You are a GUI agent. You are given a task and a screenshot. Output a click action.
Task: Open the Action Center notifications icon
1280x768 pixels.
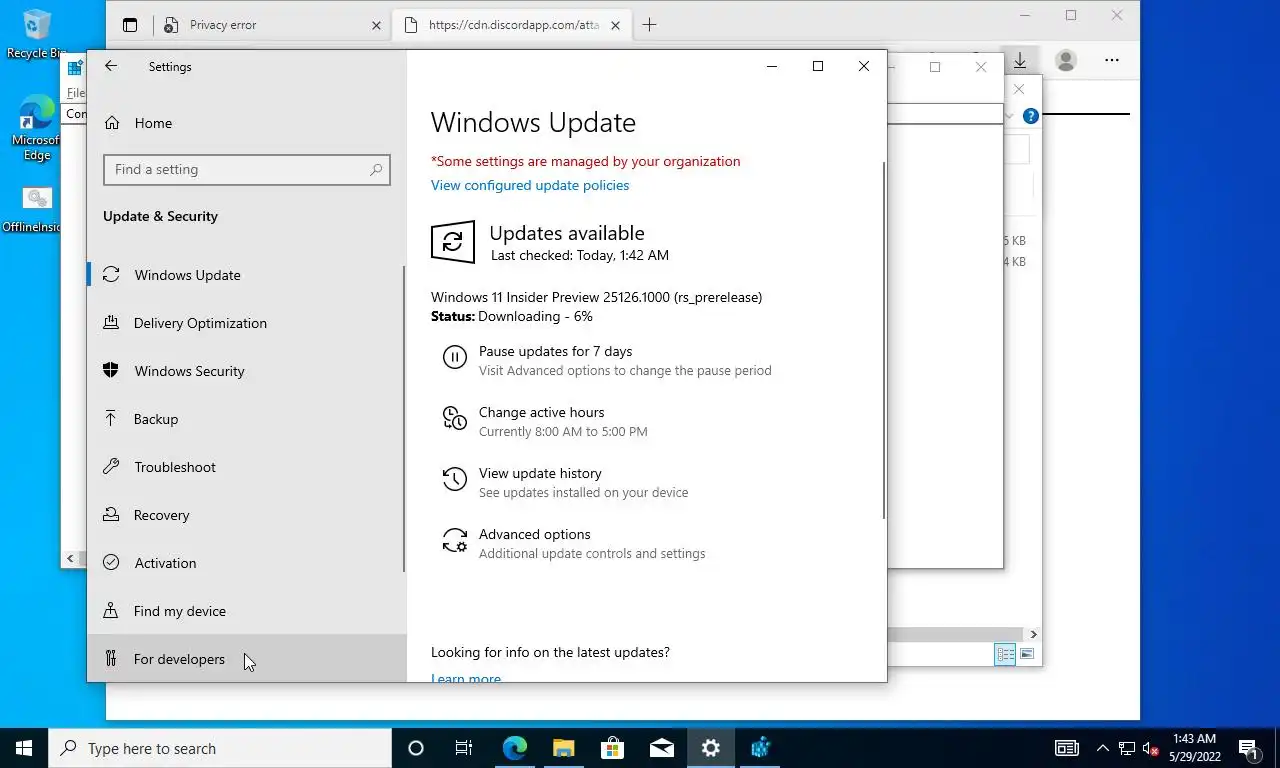(1250, 748)
